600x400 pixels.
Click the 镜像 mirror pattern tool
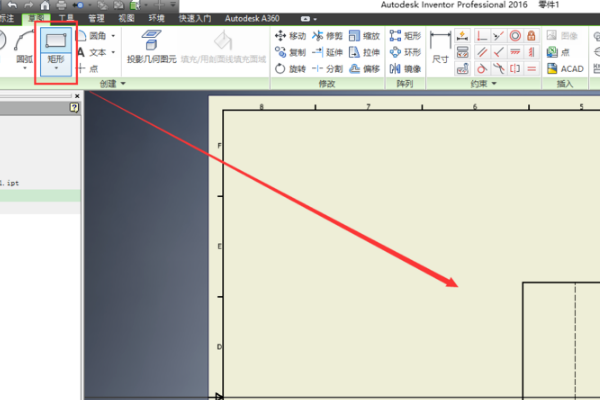[406, 69]
